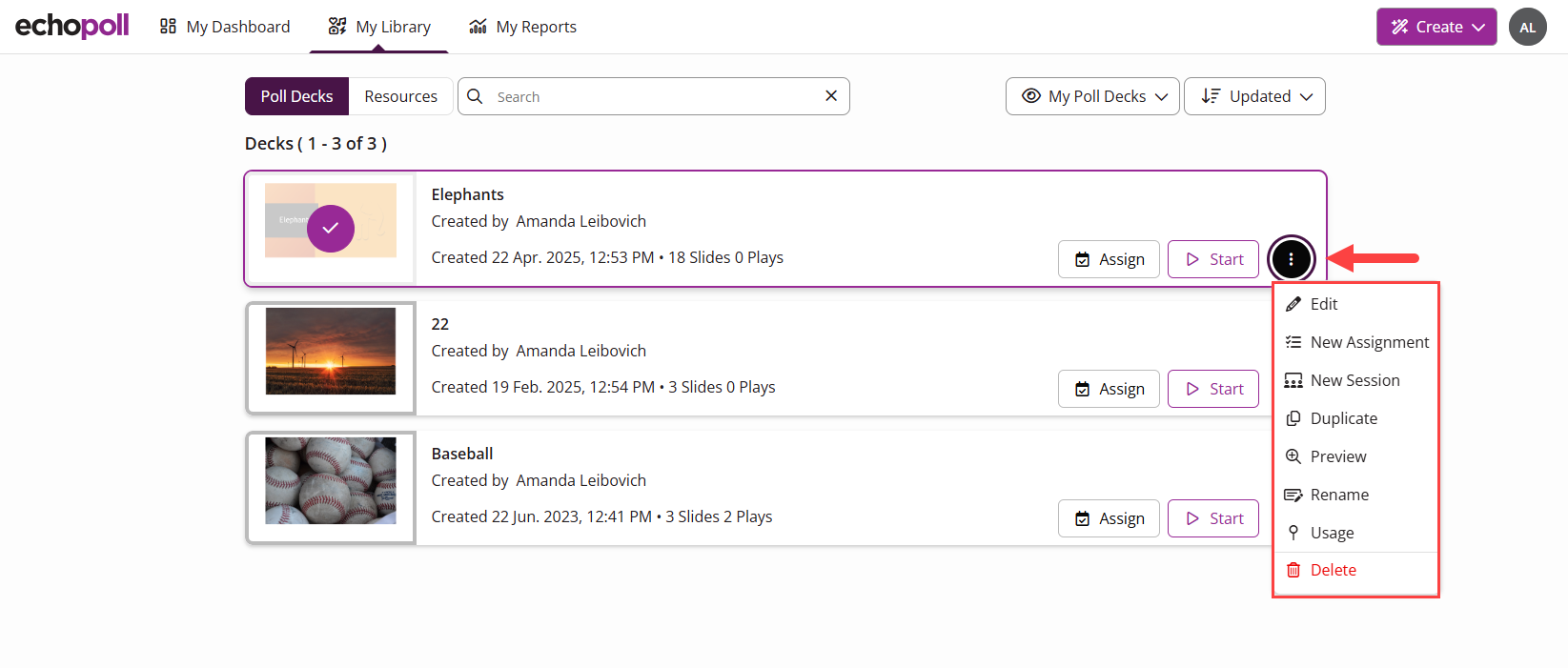
Task: Open the Create dropdown button
Action: (1436, 27)
